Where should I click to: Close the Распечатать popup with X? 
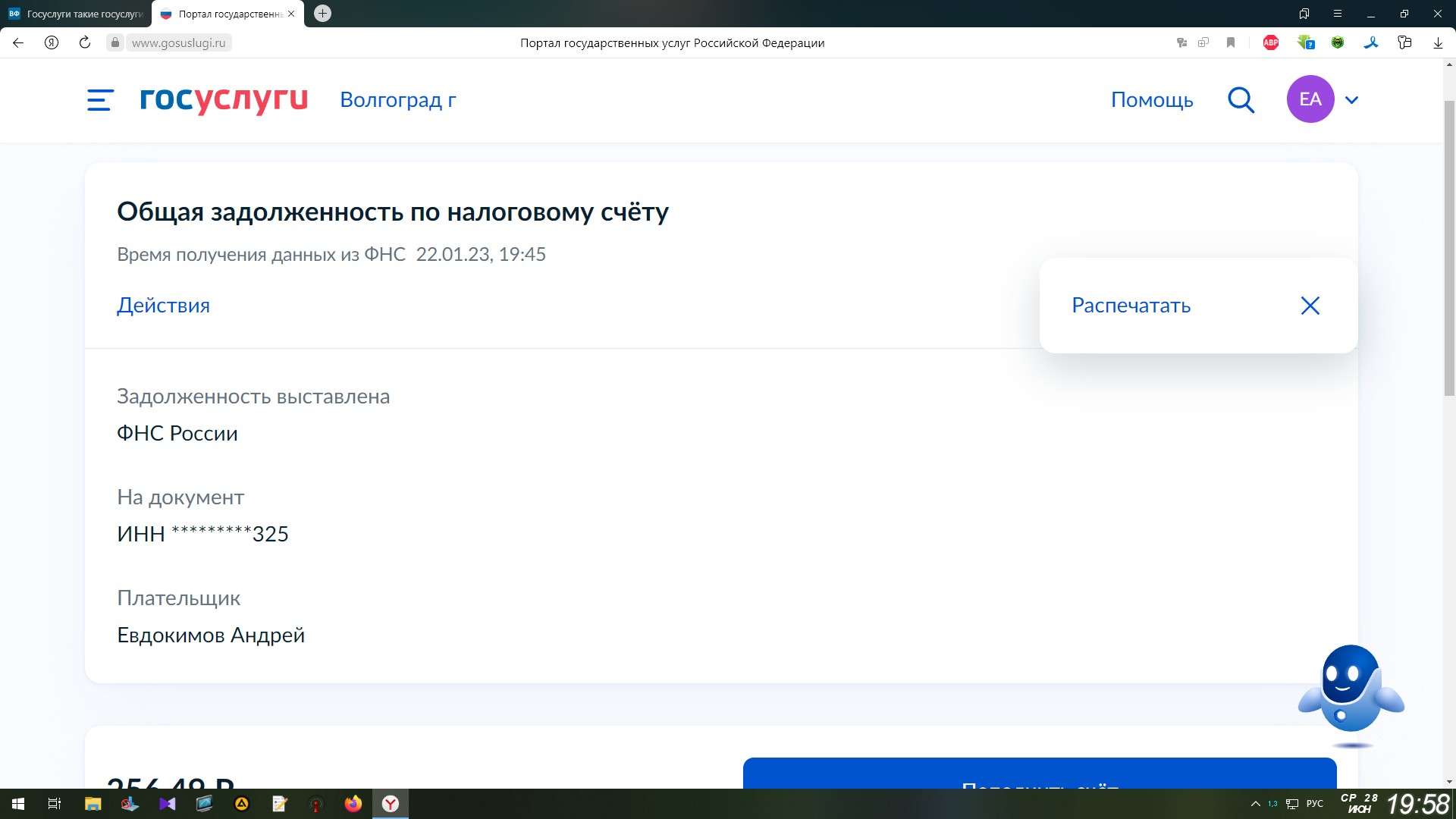1310,306
